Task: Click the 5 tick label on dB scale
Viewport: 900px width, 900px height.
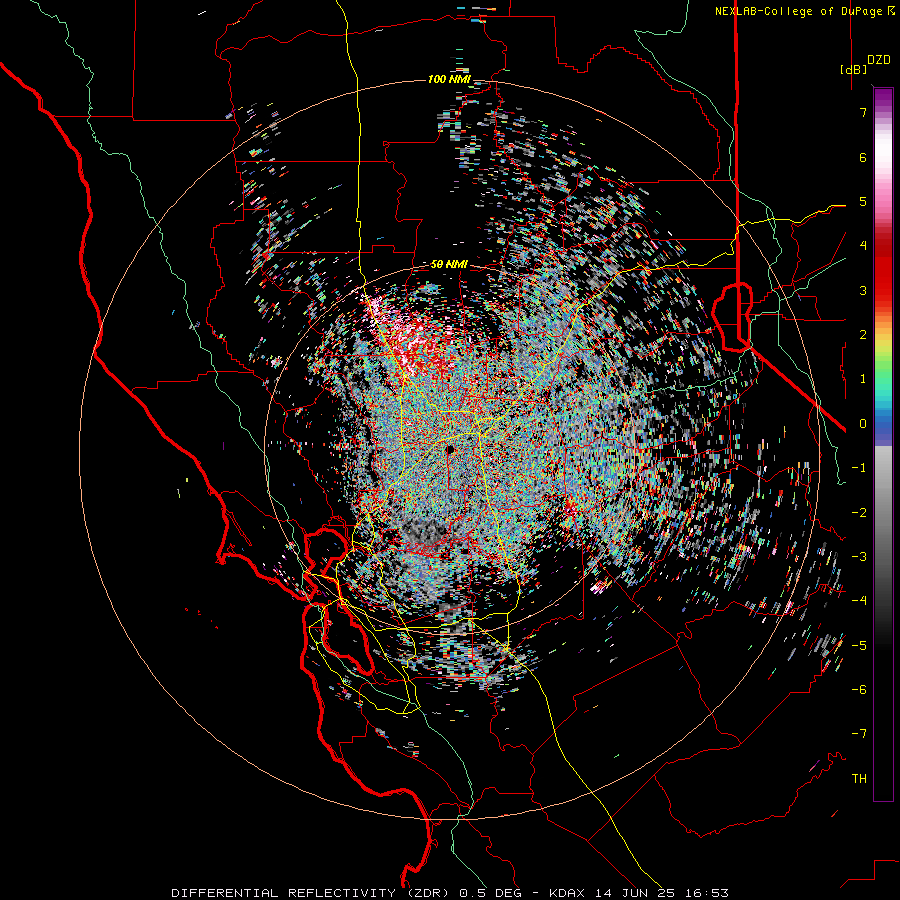Action: pos(863,201)
